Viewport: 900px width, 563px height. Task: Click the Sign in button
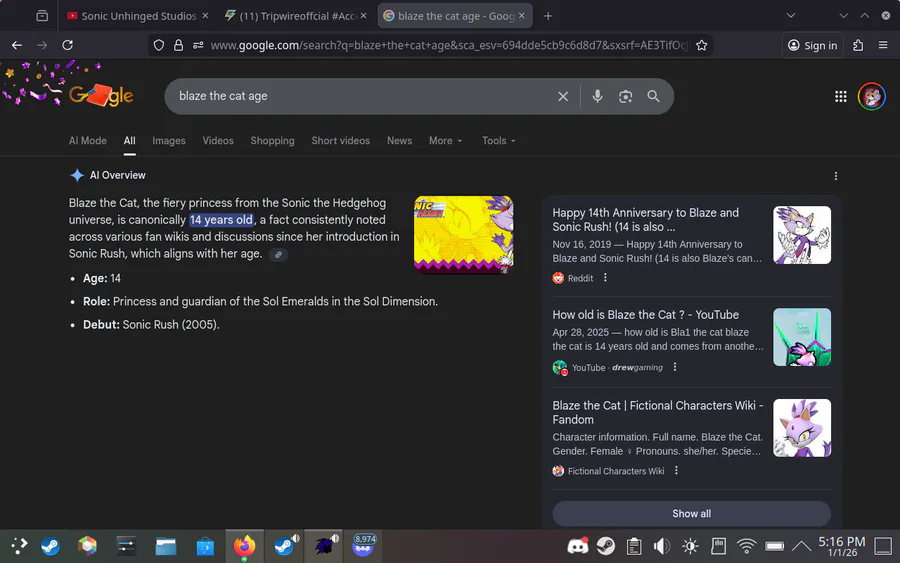click(x=812, y=45)
